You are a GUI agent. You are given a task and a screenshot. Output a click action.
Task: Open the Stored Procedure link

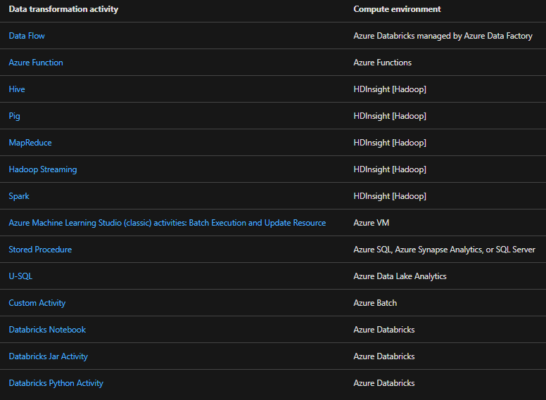coord(40,250)
